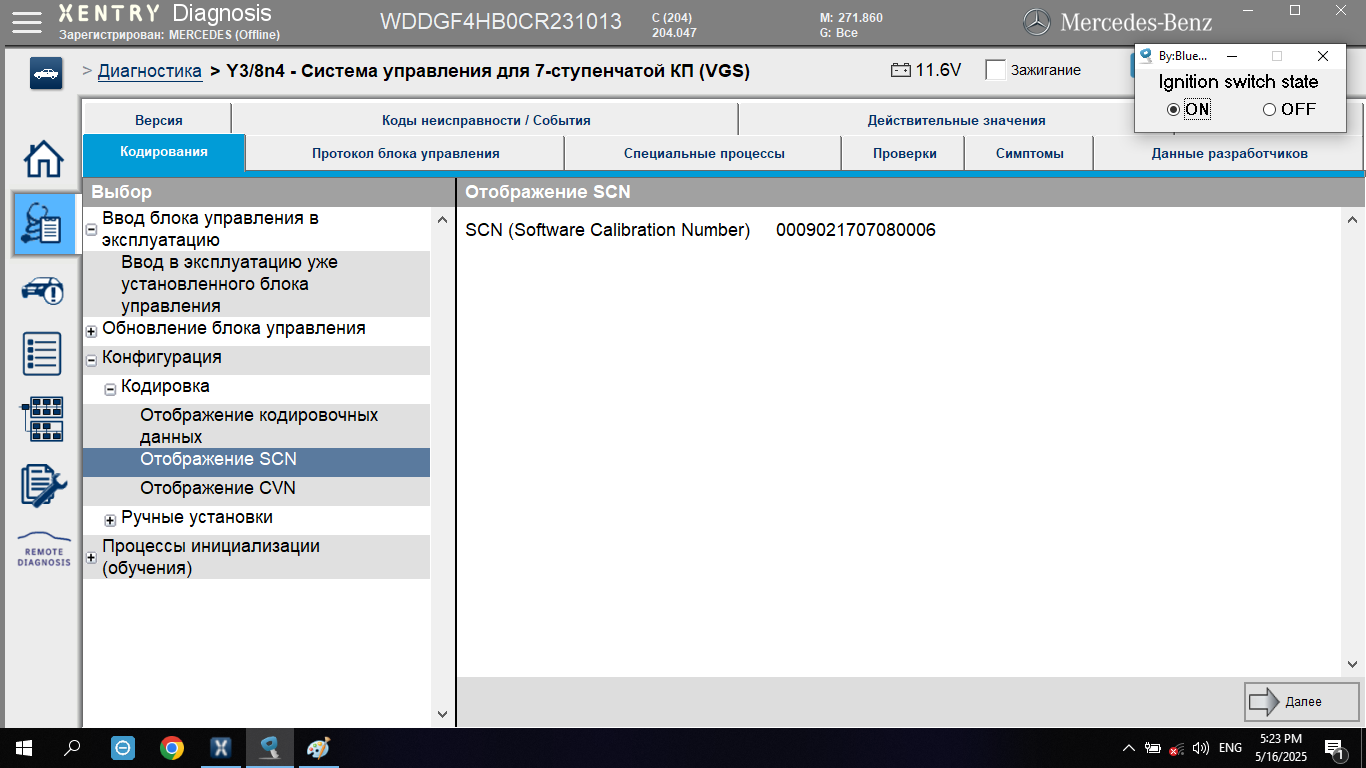Collapse the Кодировка node
Screen dimensions: 1366x768
(x=110, y=389)
